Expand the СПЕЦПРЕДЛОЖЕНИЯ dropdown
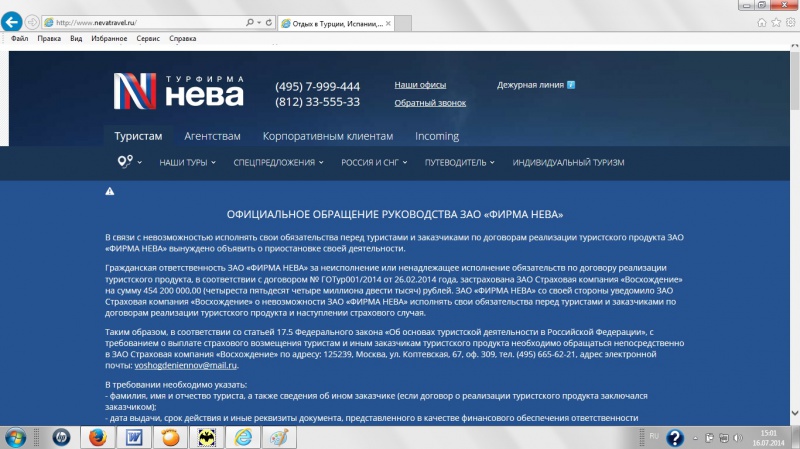800x449 pixels. click(278, 162)
